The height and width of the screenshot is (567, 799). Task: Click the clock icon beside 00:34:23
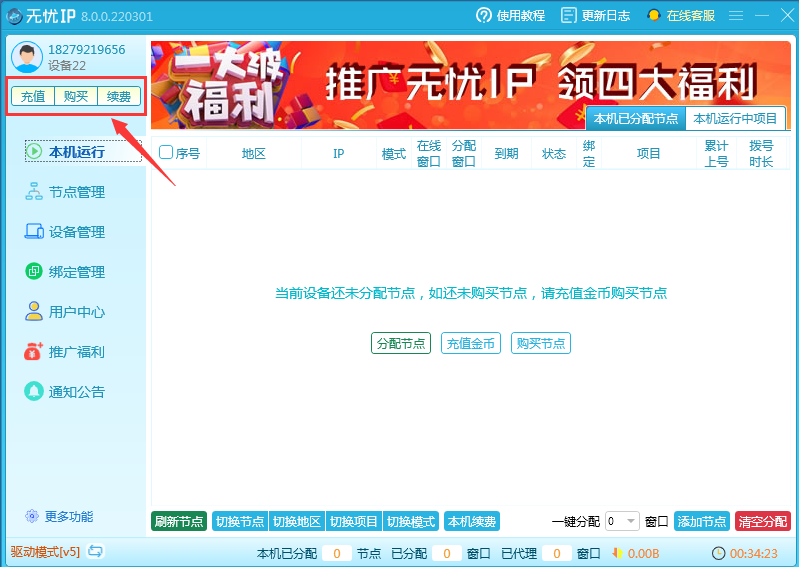(718, 553)
